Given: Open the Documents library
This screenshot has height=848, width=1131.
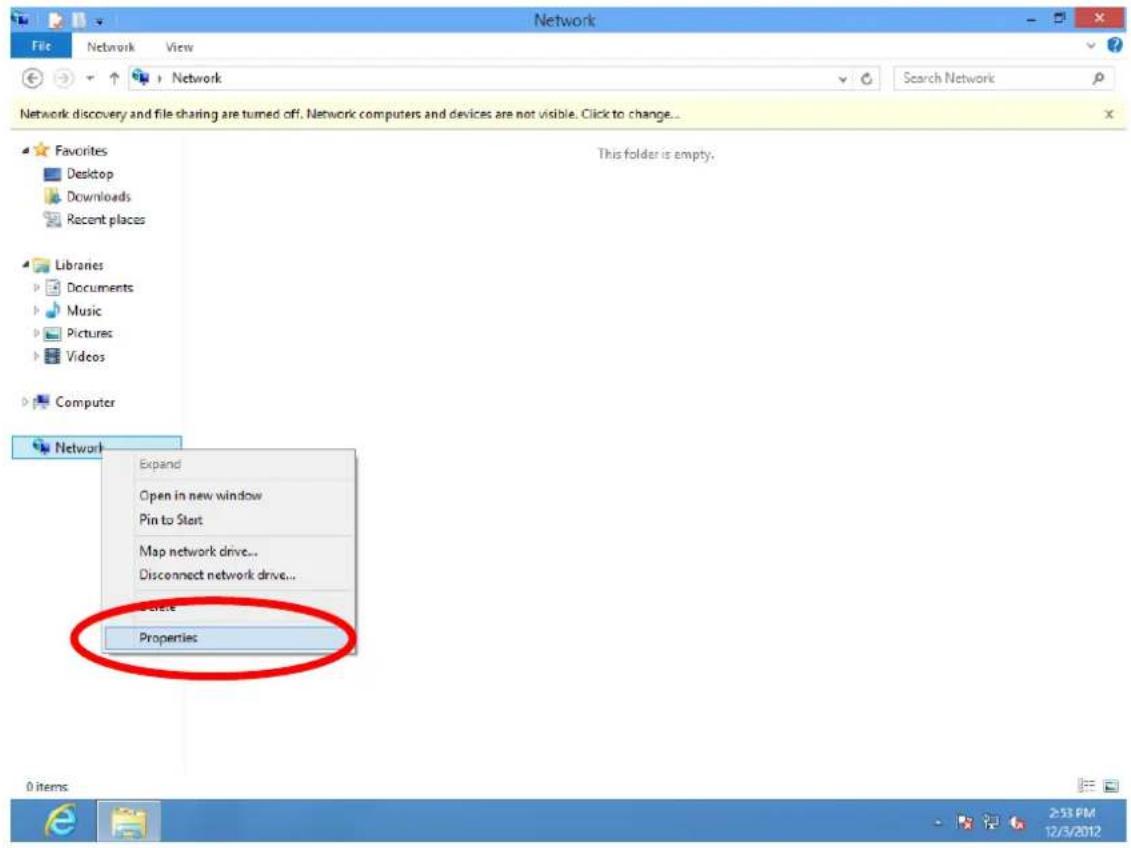Looking at the screenshot, I should 100,288.
